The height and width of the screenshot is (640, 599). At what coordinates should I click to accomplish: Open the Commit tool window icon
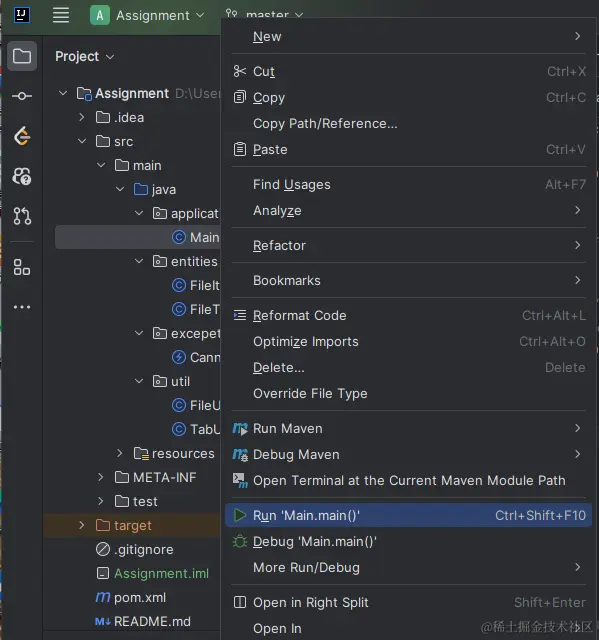(x=22, y=96)
